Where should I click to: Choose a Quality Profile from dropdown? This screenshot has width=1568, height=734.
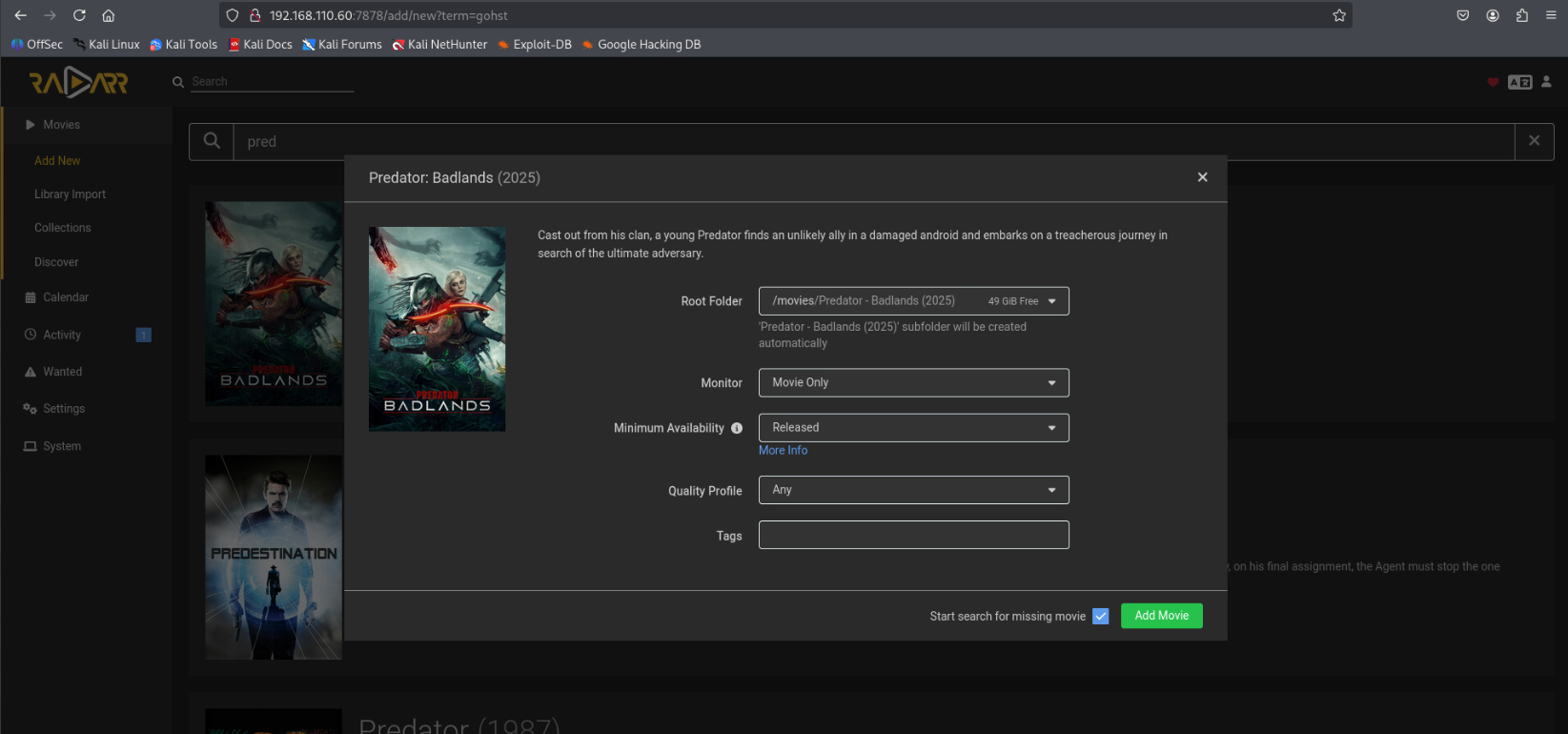[913, 490]
